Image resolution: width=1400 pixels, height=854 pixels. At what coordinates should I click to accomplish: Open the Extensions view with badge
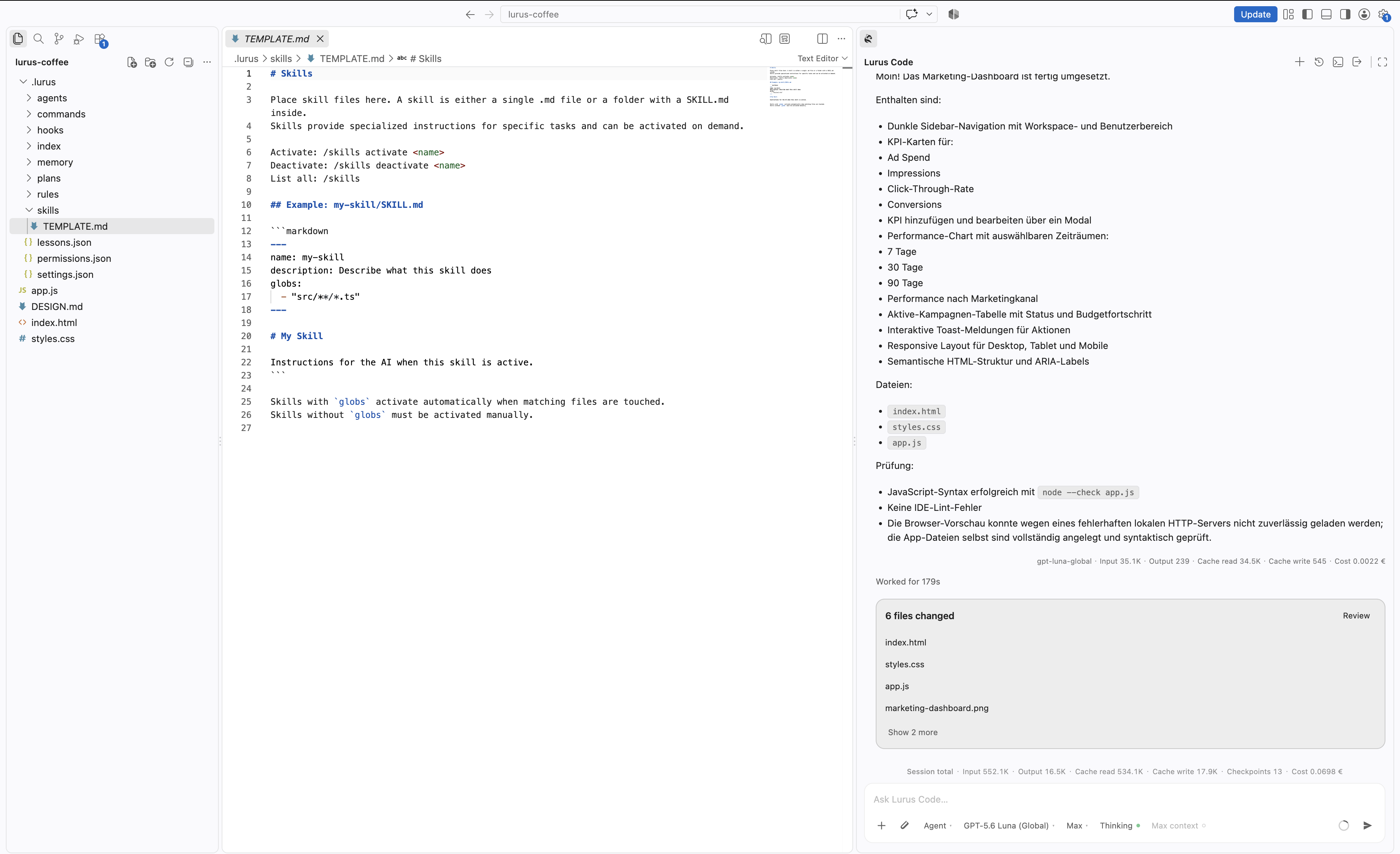(x=101, y=40)
